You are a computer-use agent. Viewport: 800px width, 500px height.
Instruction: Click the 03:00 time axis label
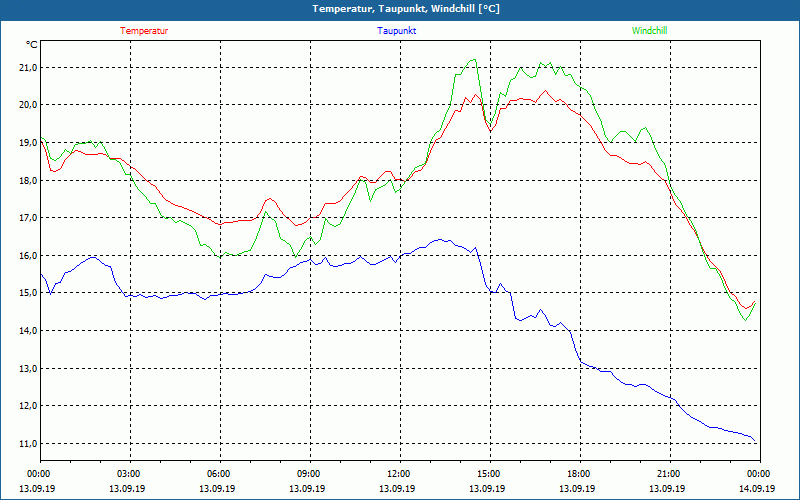pos(130,474)
